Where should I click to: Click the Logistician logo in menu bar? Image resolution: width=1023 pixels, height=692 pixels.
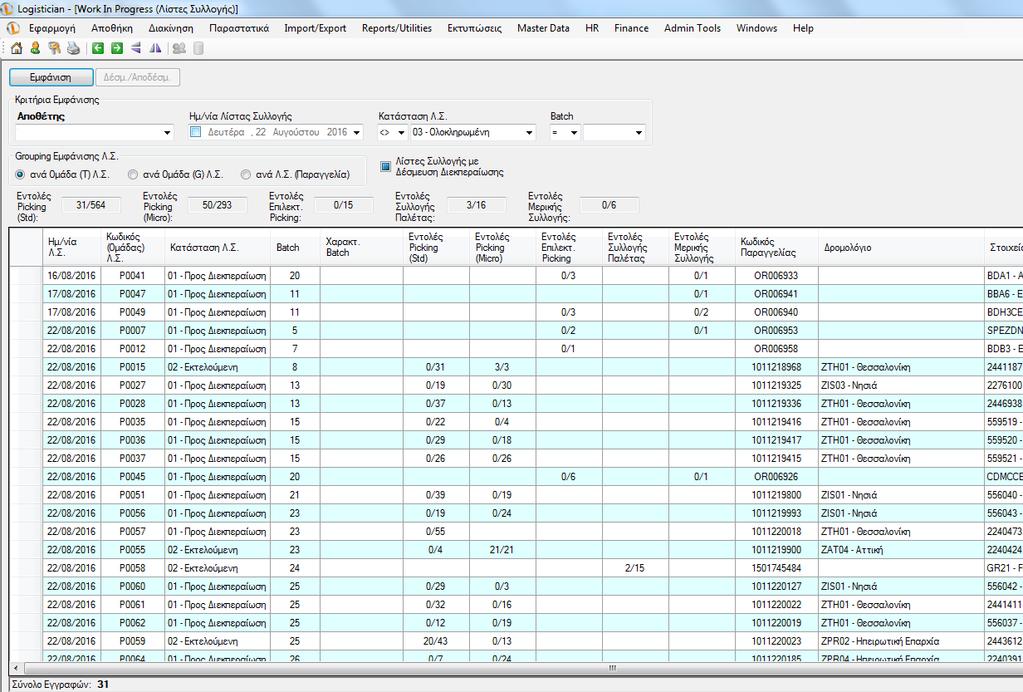coord(13,29)
